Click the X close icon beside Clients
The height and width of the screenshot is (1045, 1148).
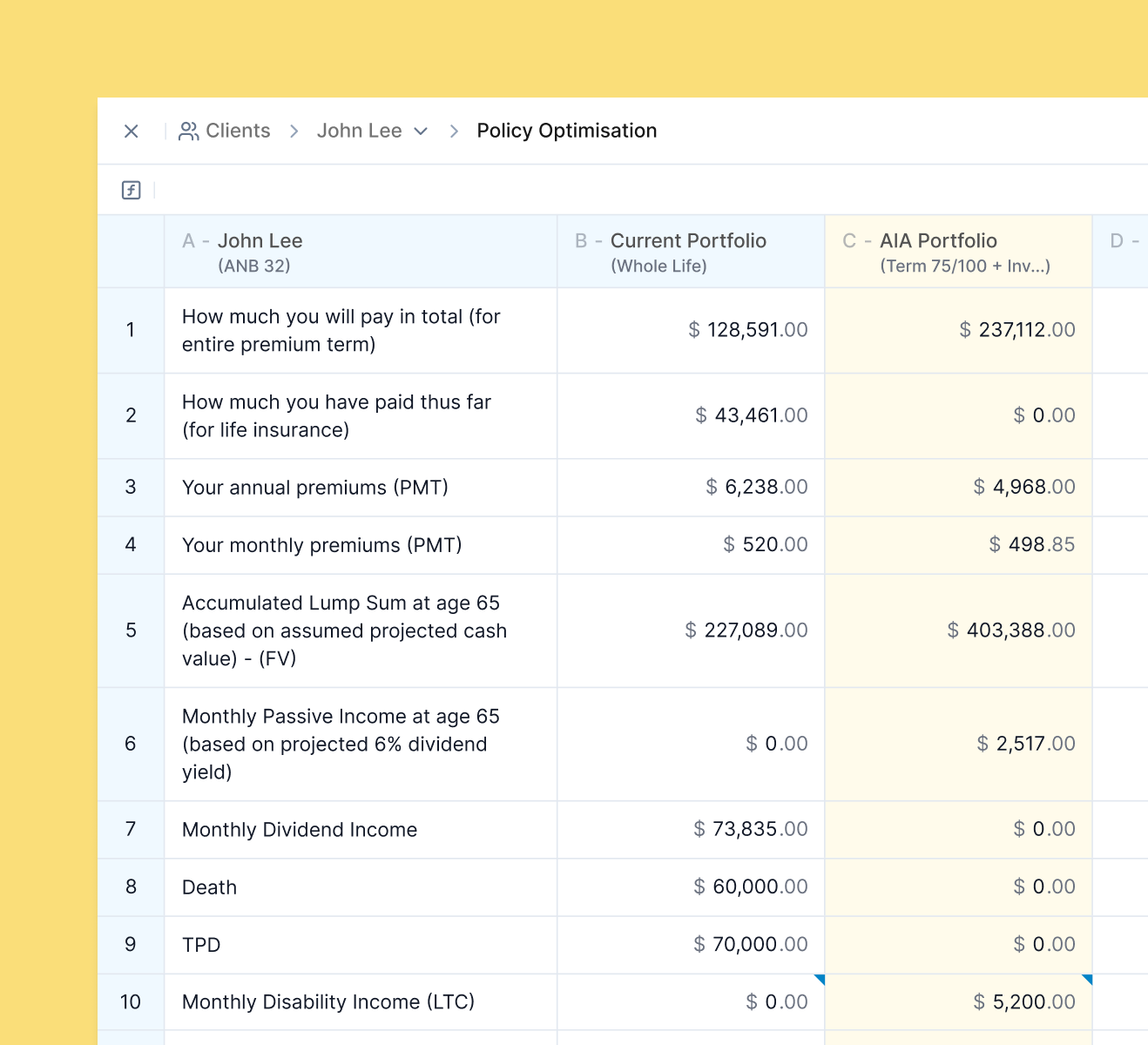(132, 131)
